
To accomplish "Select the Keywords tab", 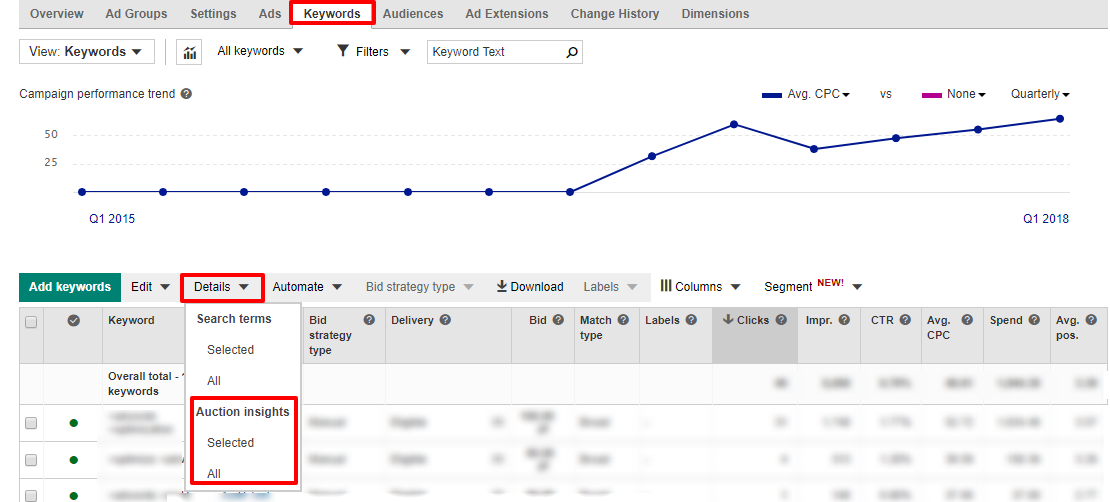I will 332,13.
